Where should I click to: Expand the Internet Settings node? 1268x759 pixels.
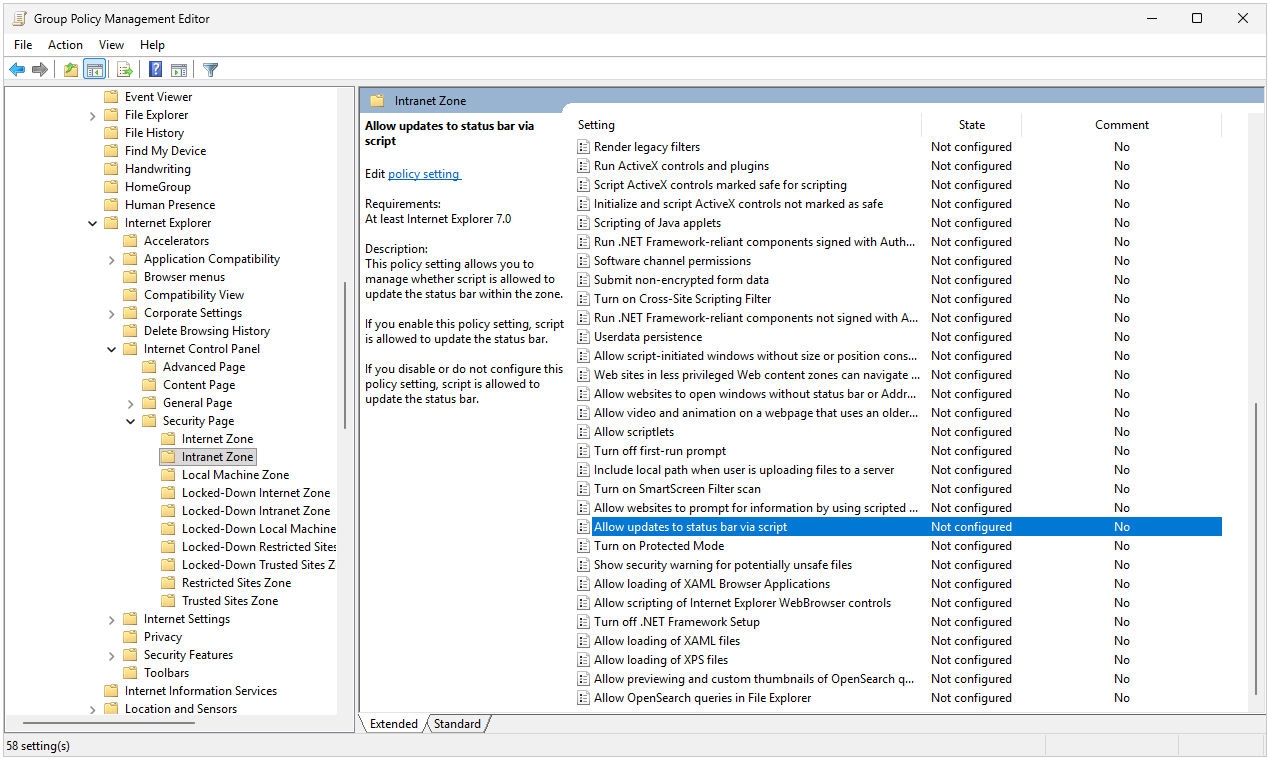point(112,619)
